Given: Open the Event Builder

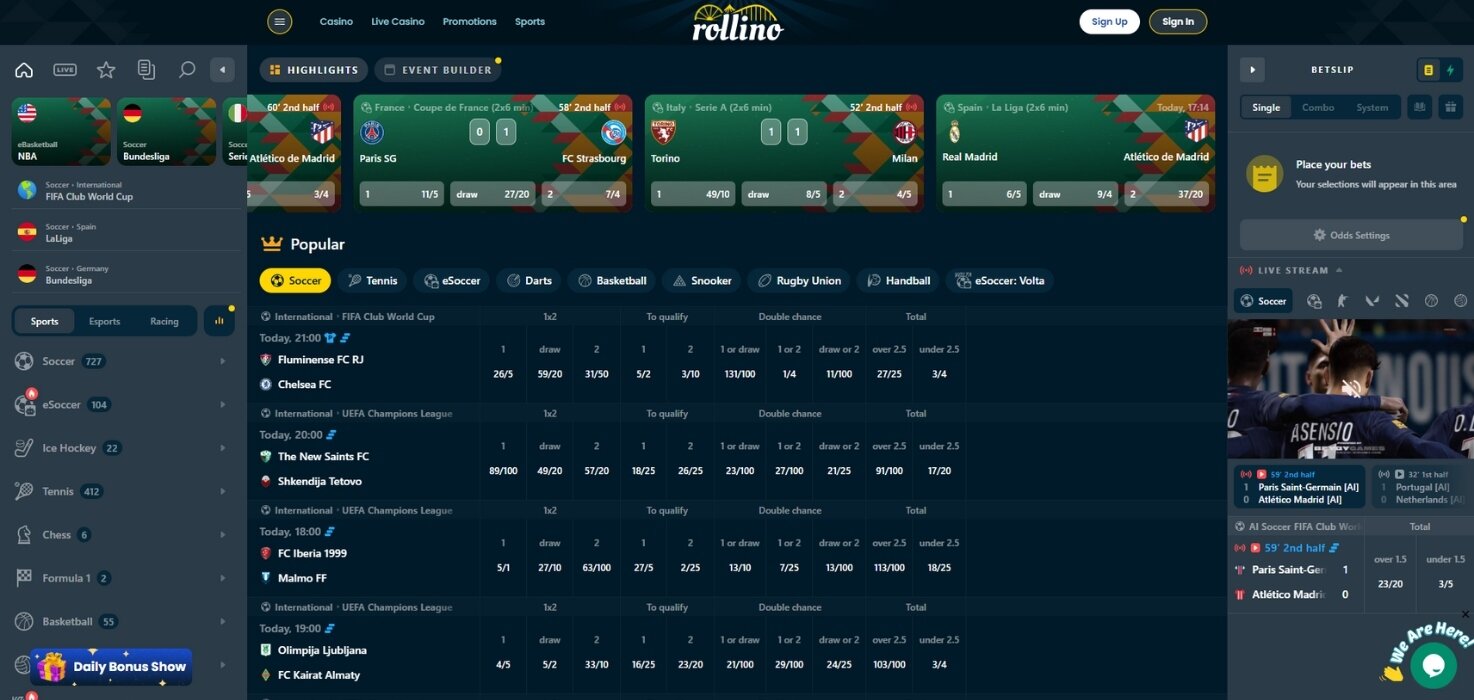Looking at the screenshot, I should click(438, 70).
